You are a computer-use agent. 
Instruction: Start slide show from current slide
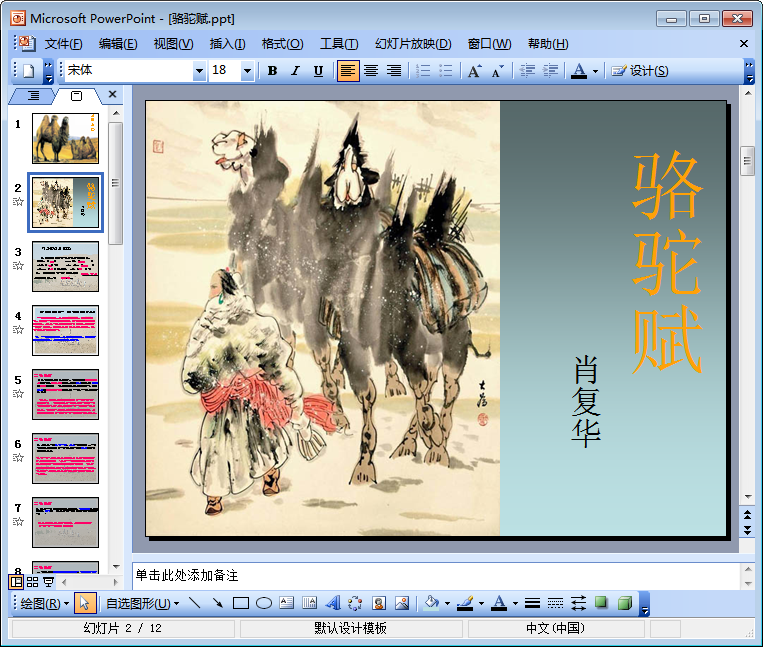point(49,582)
